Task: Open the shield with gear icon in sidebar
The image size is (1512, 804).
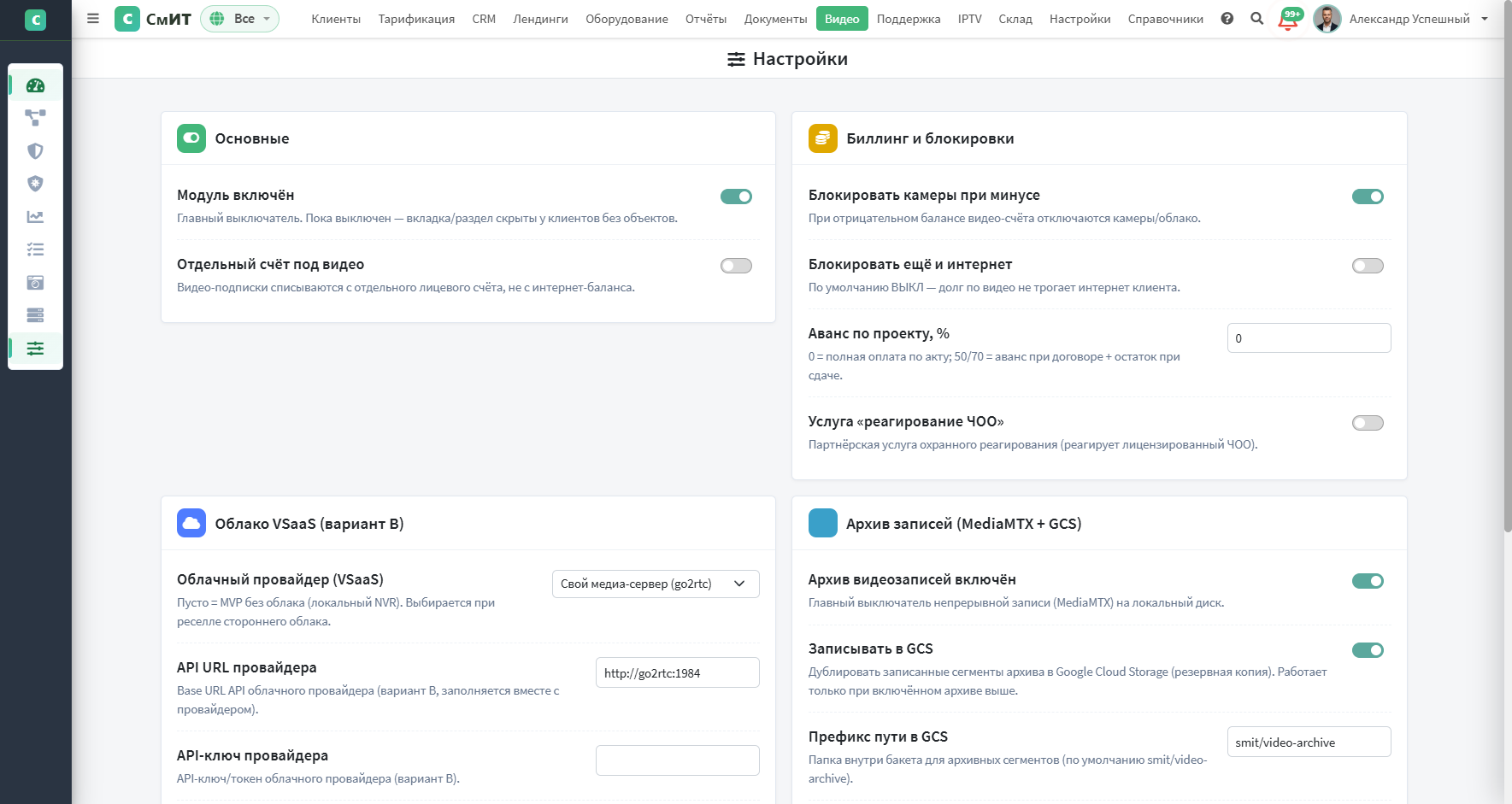Action: 35,184
